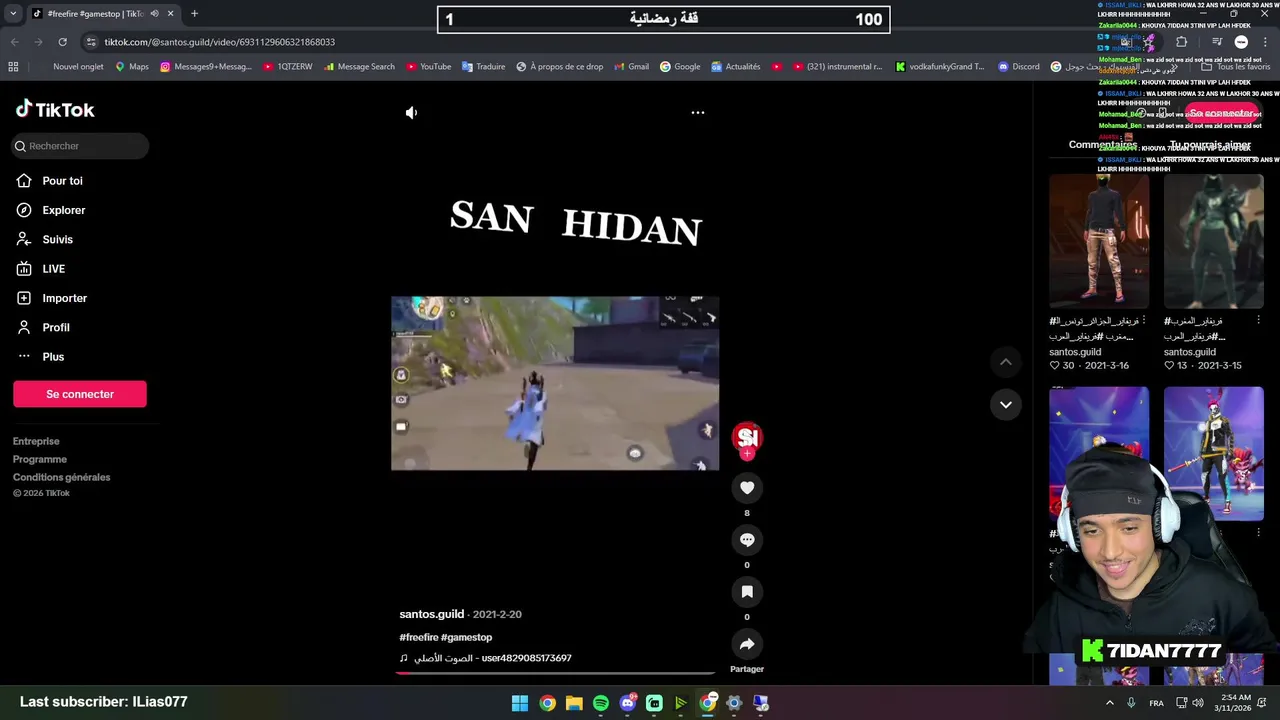The width and height of the screenshot is (1280, 720).
Task: Open the Gmail bookmark
Action: (631, 67)
